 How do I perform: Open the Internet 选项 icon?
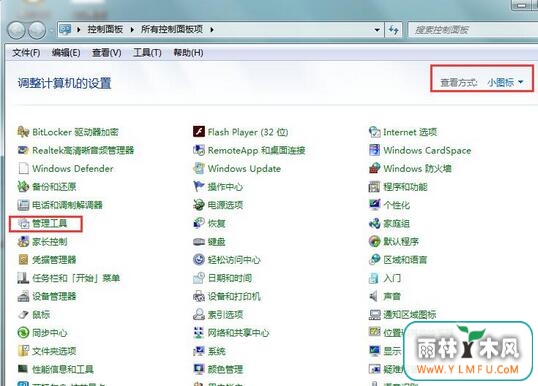tap(375, 132)
